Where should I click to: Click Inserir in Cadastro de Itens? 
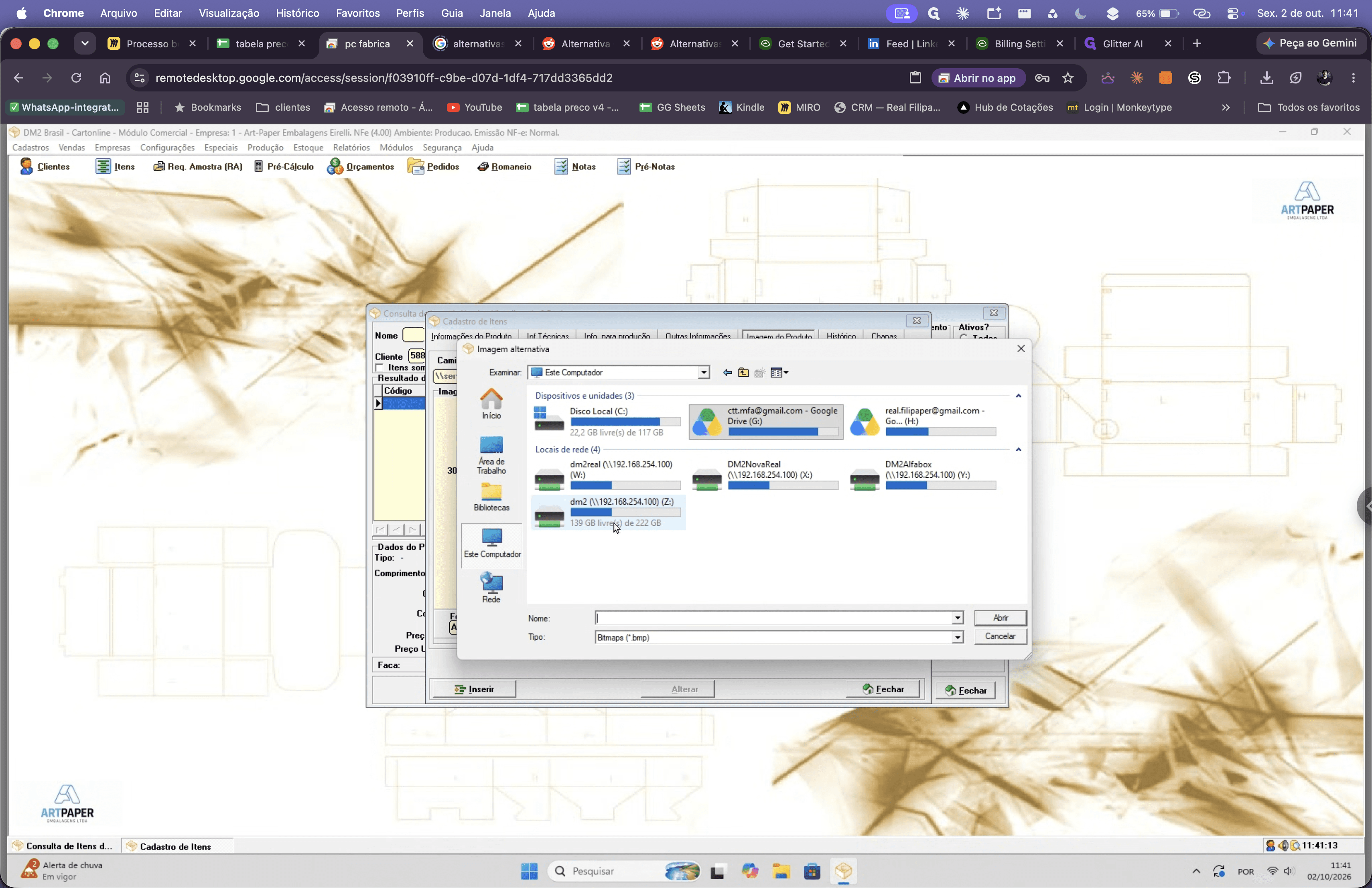pyautogui.click(x=474, y=689)
